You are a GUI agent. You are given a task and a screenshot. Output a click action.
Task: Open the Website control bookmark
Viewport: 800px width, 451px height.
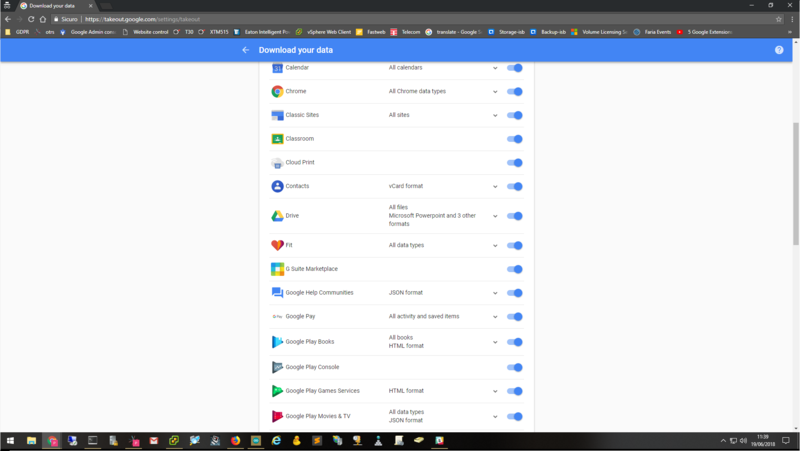click(145, 32)
